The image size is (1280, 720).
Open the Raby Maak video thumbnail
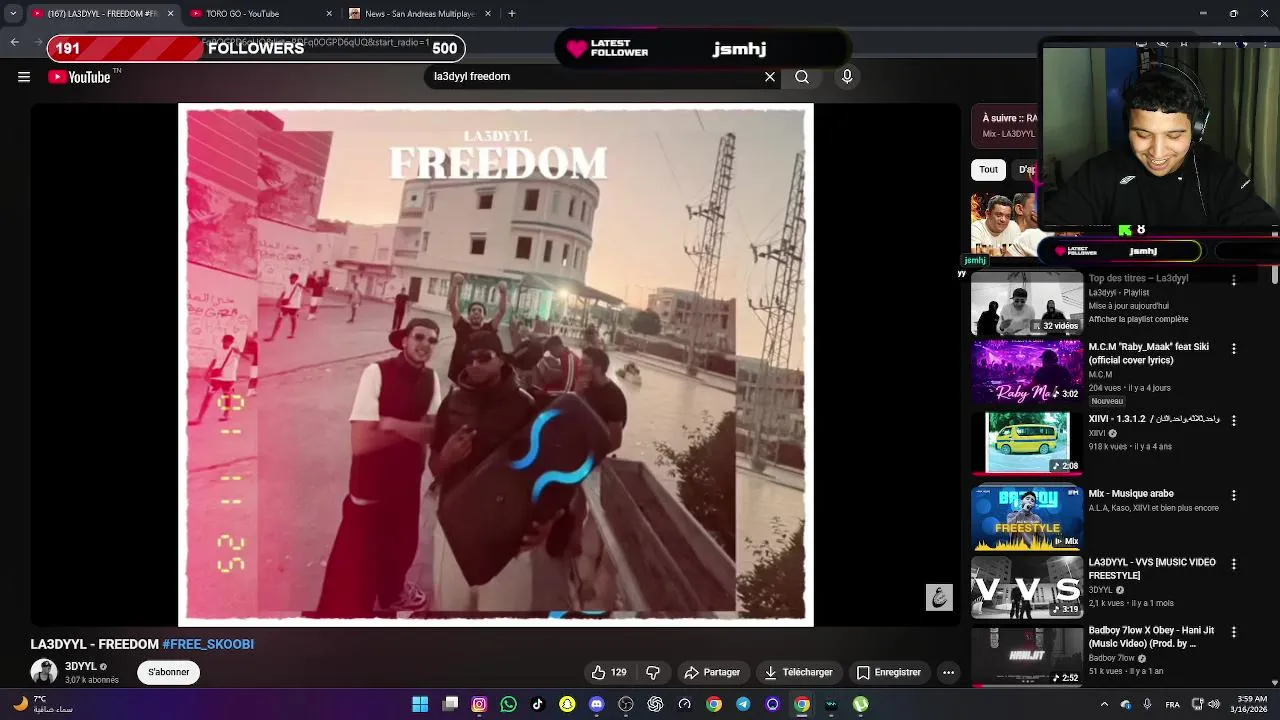click(x=1027, y=372)
